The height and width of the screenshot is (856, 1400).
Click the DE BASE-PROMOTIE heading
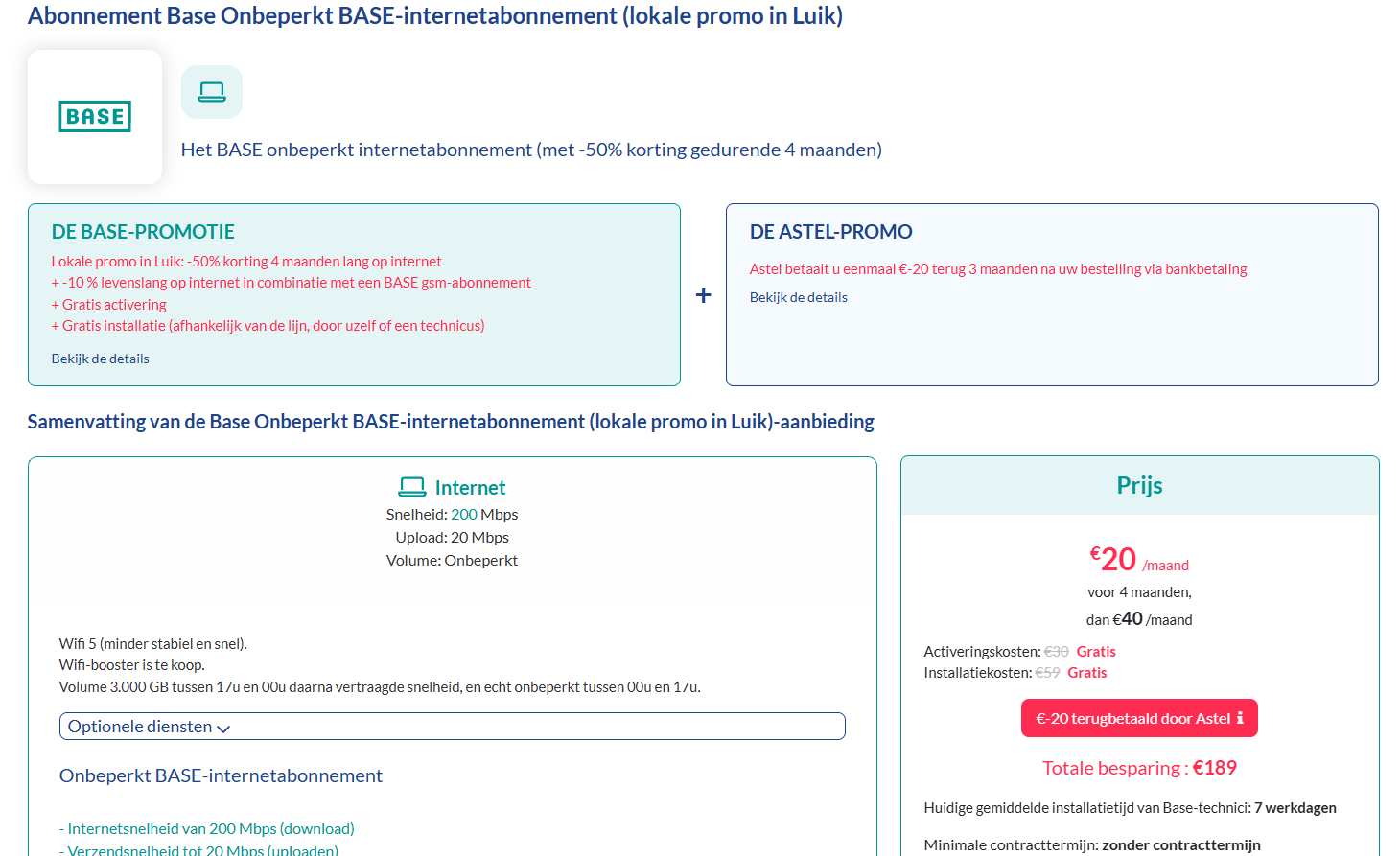[x=143, y=232]
